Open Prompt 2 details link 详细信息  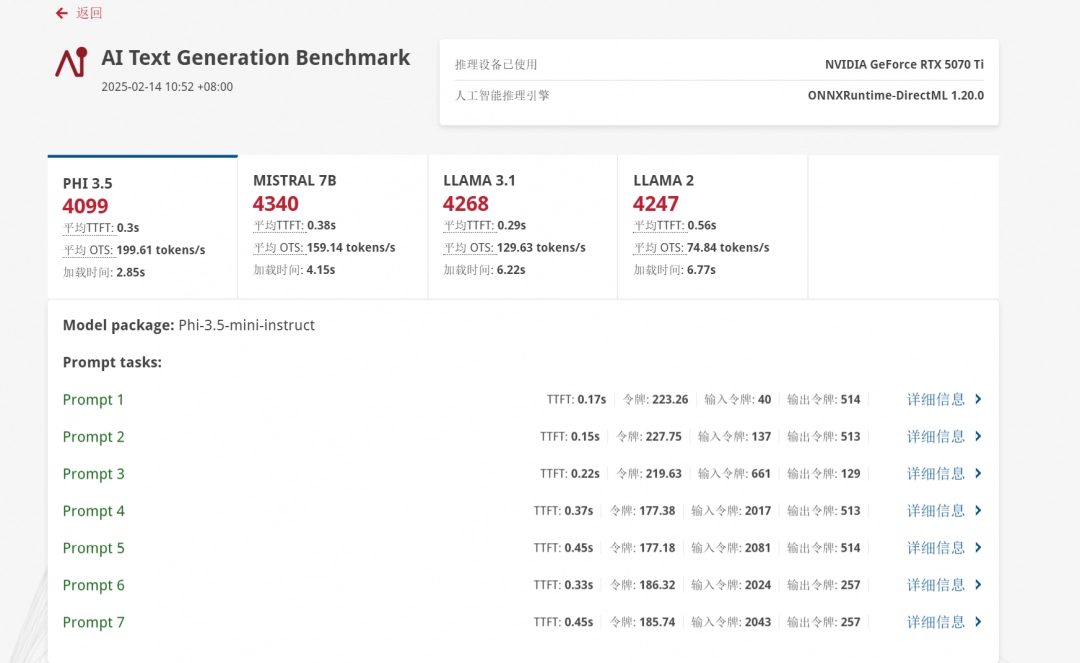936,436
